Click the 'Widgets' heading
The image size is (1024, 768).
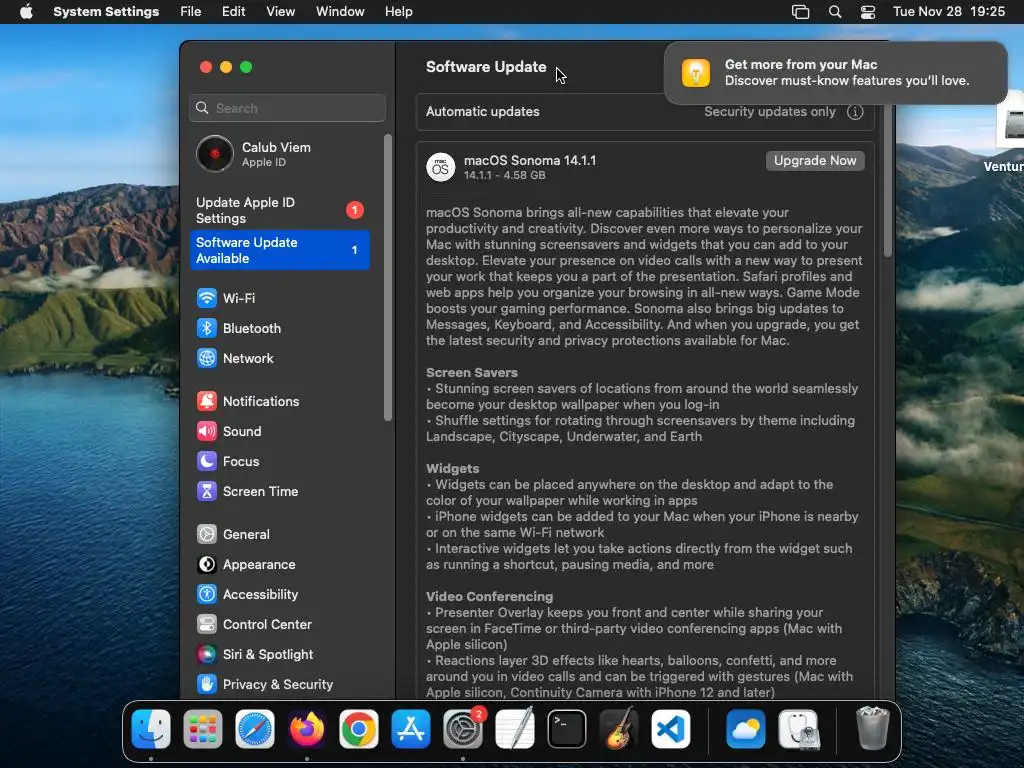pos(453,469)
